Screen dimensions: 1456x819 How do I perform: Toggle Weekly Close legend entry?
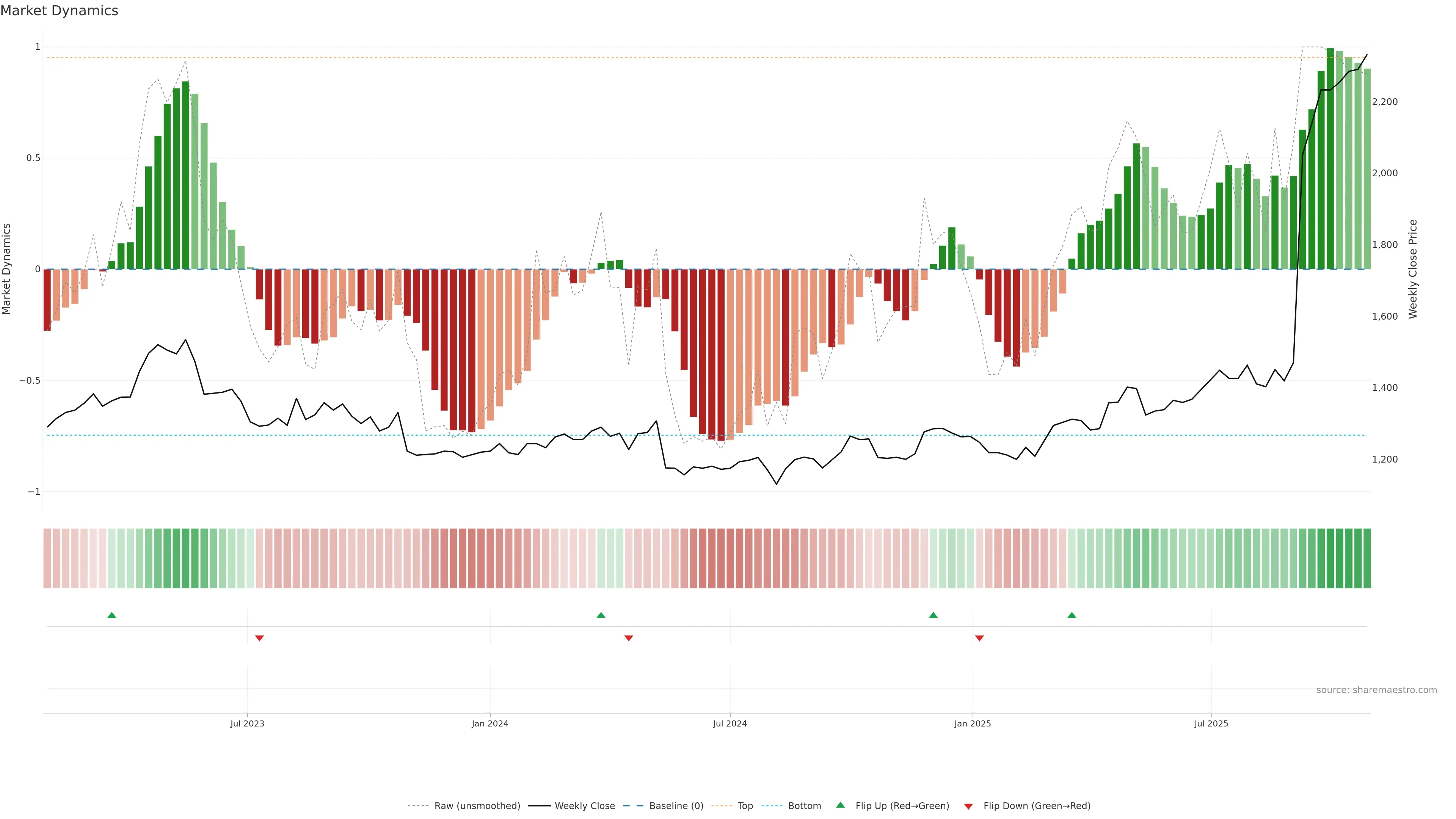pyautogui.click(x=584, y=806)
